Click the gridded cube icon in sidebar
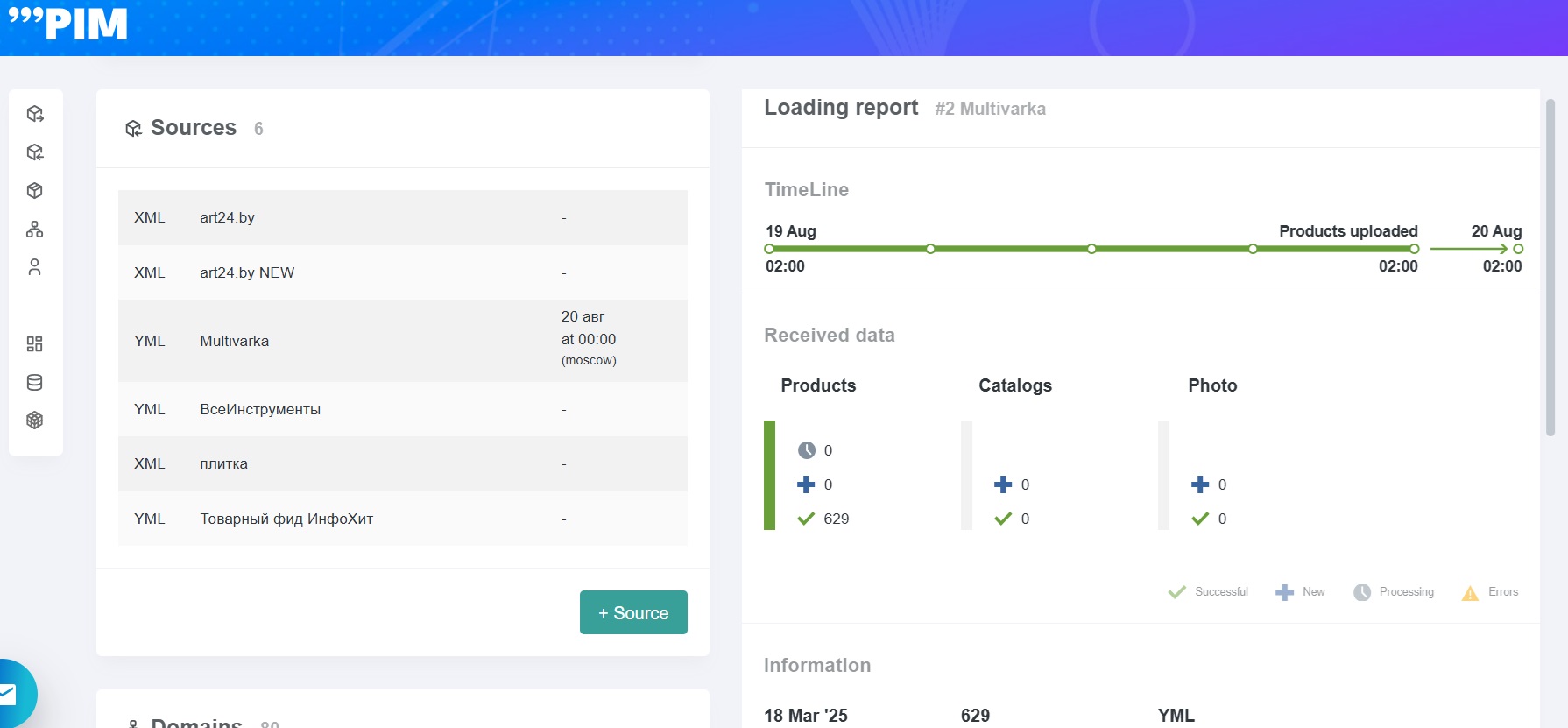The height and width of the screenshot is (728, 1568). click(35, 421)
